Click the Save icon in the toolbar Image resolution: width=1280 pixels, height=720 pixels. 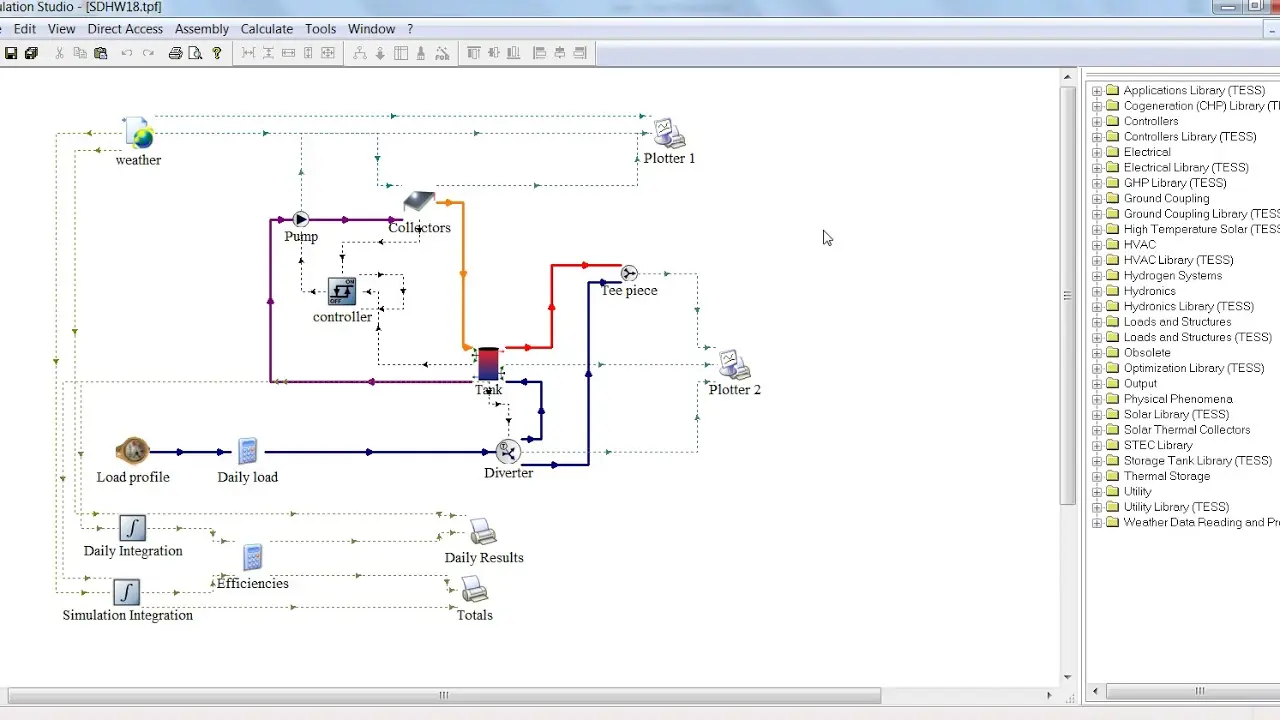[11, 53]
